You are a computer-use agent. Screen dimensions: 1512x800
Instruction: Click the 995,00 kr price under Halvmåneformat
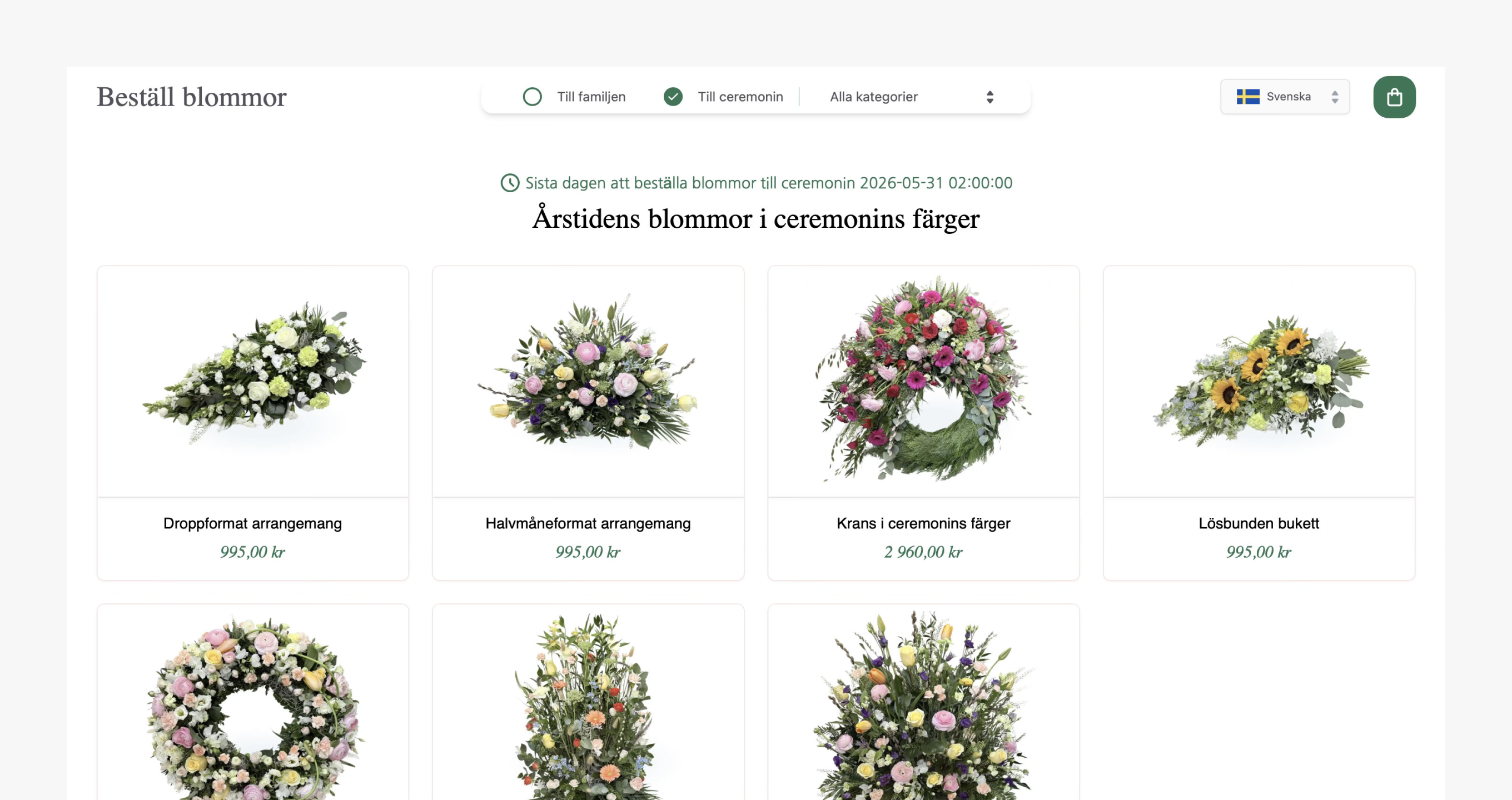[588, 552]
